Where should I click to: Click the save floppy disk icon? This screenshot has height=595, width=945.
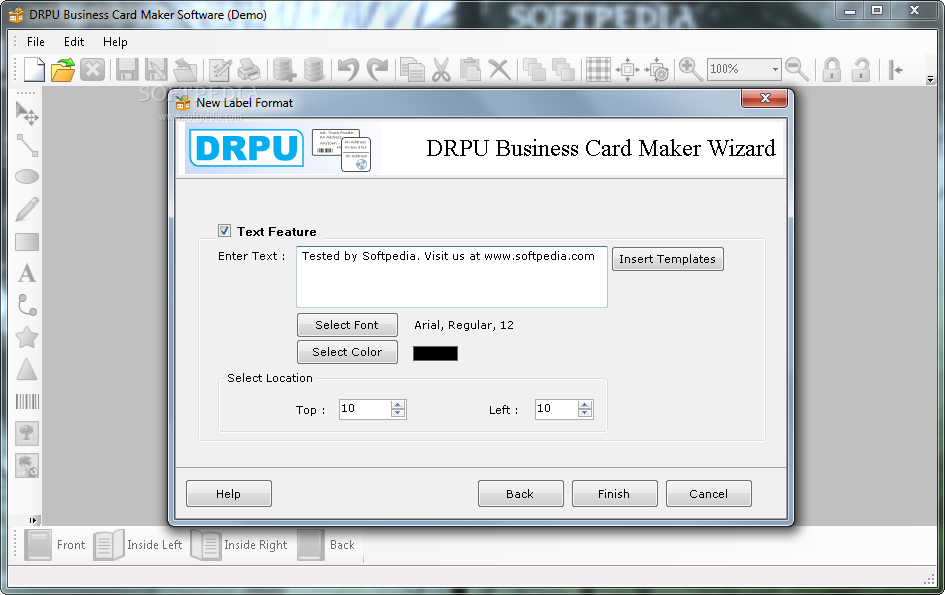coord(127,69)
